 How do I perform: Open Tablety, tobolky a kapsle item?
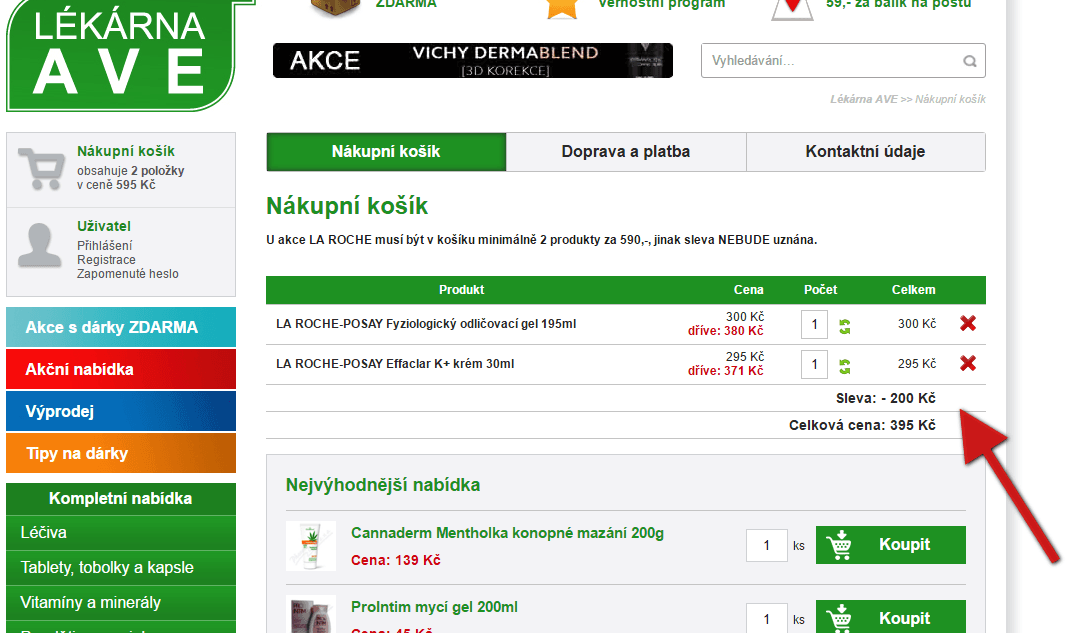(121, 568)
